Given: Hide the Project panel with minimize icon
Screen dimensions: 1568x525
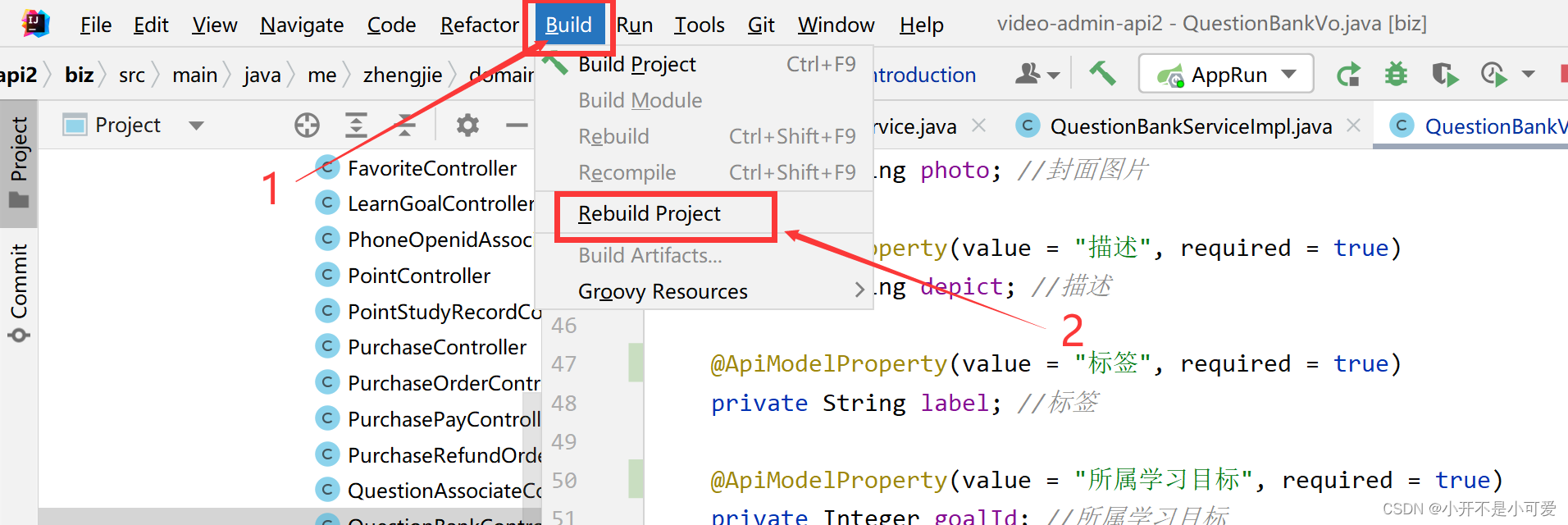Looking at the screenshot, I should point(515,125).
